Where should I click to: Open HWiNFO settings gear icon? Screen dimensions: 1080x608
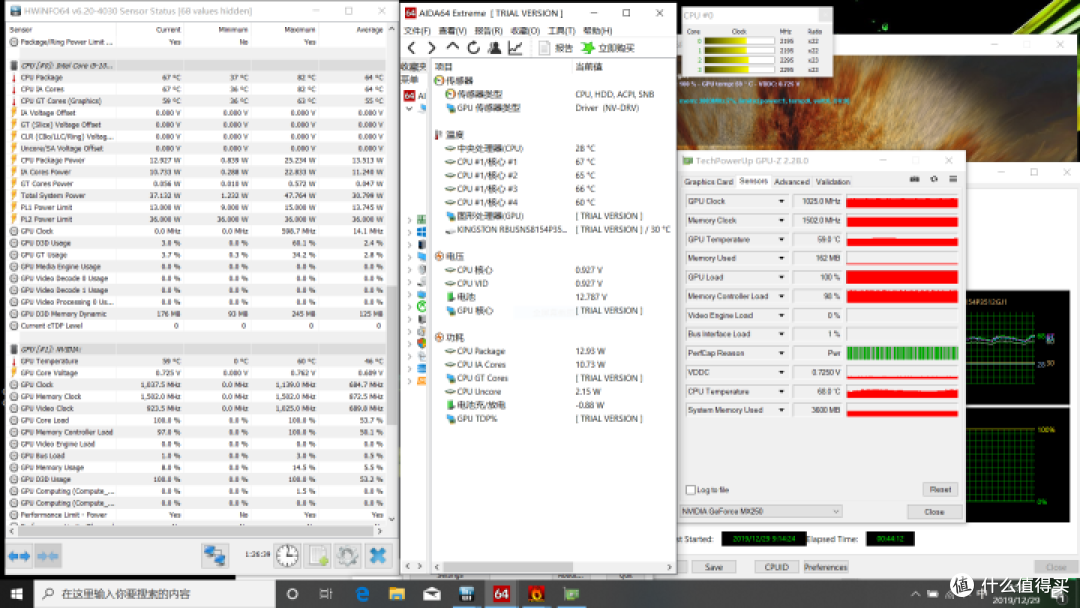(x=347, y=555)
